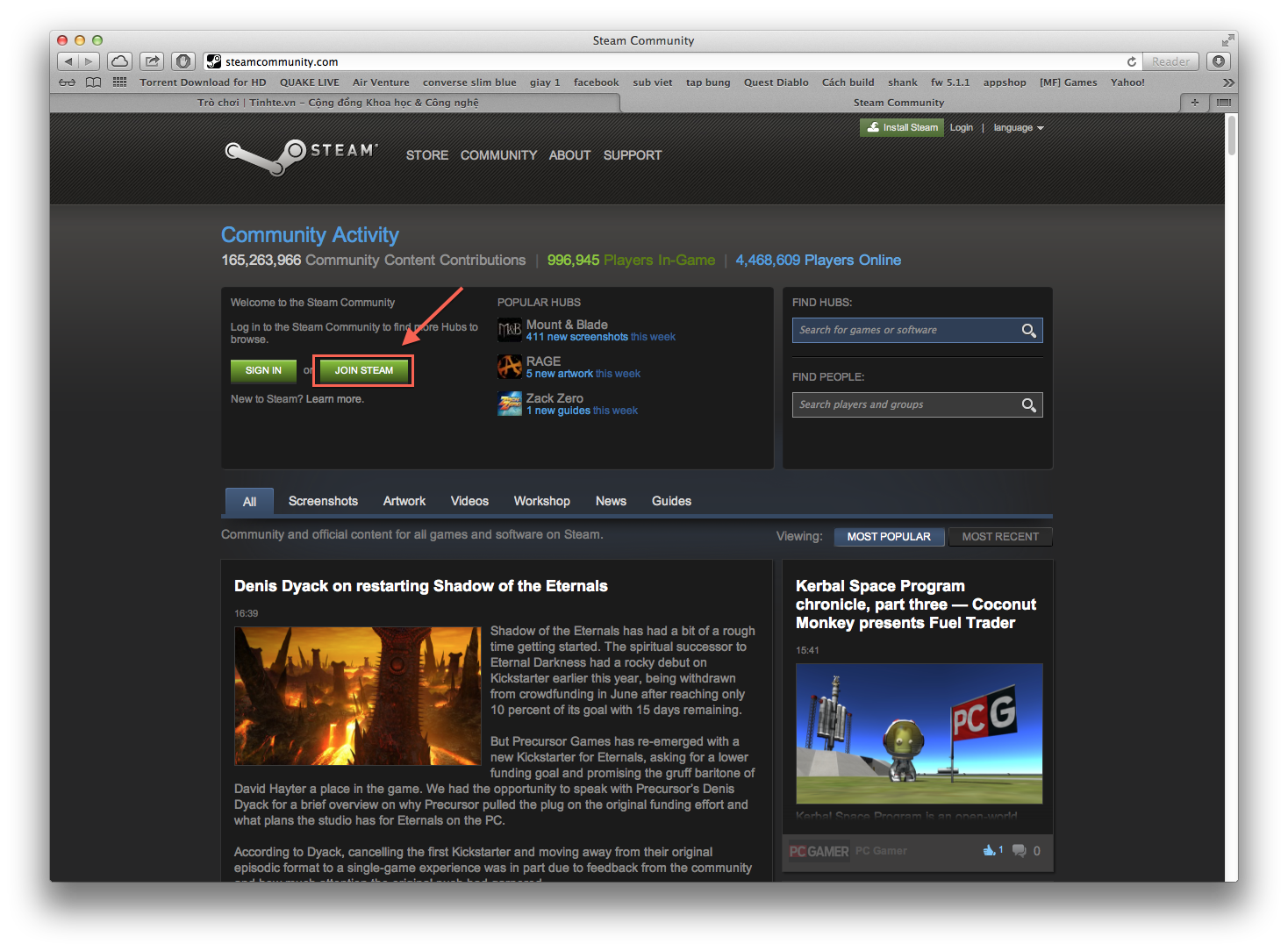Image resolution: width=1288 pixels, height=951 pixels.
Task: Switch viewing to Most Popular
Action: click(x=889, y=537)
